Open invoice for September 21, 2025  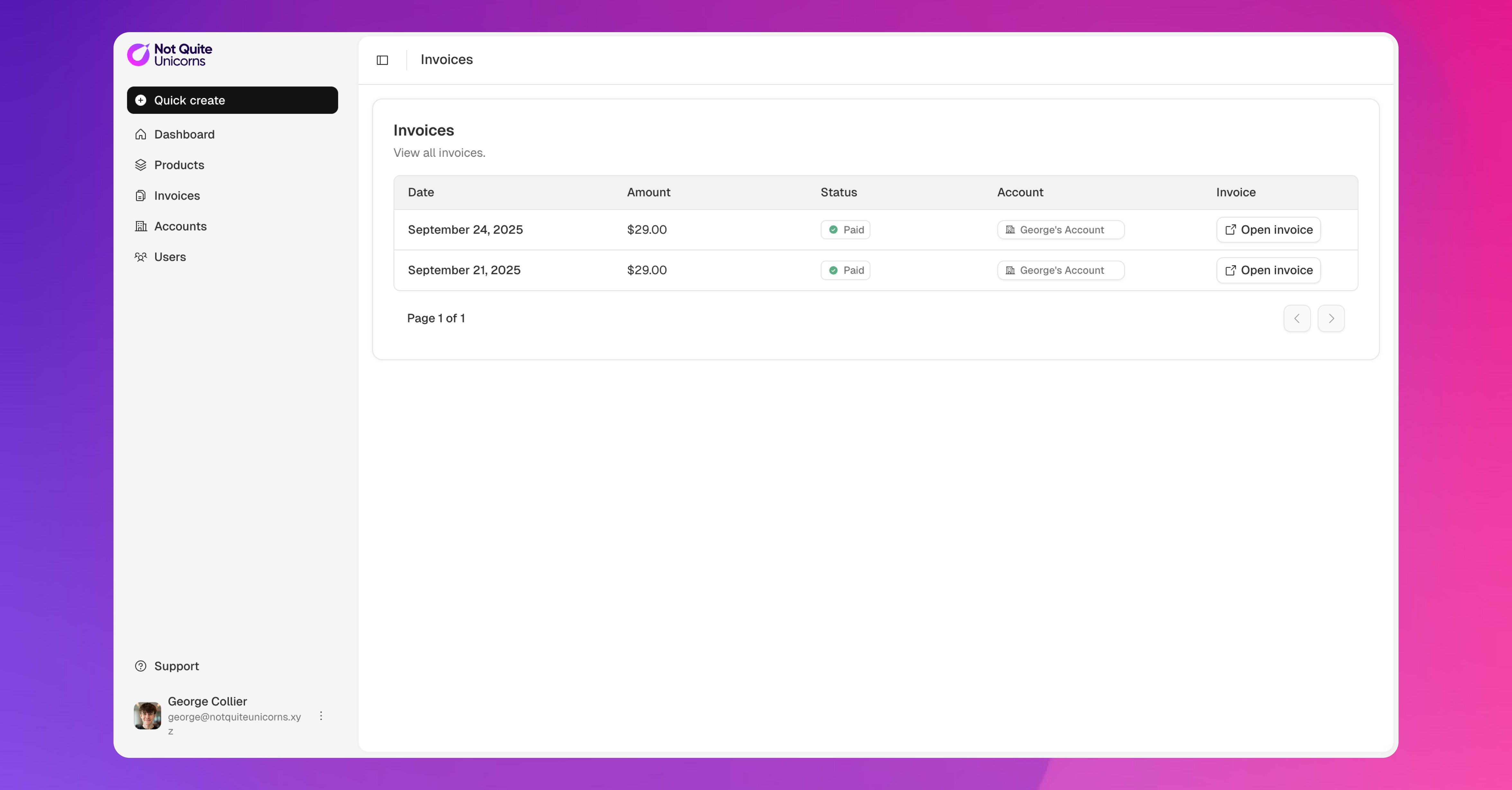tap(1268, 270)
